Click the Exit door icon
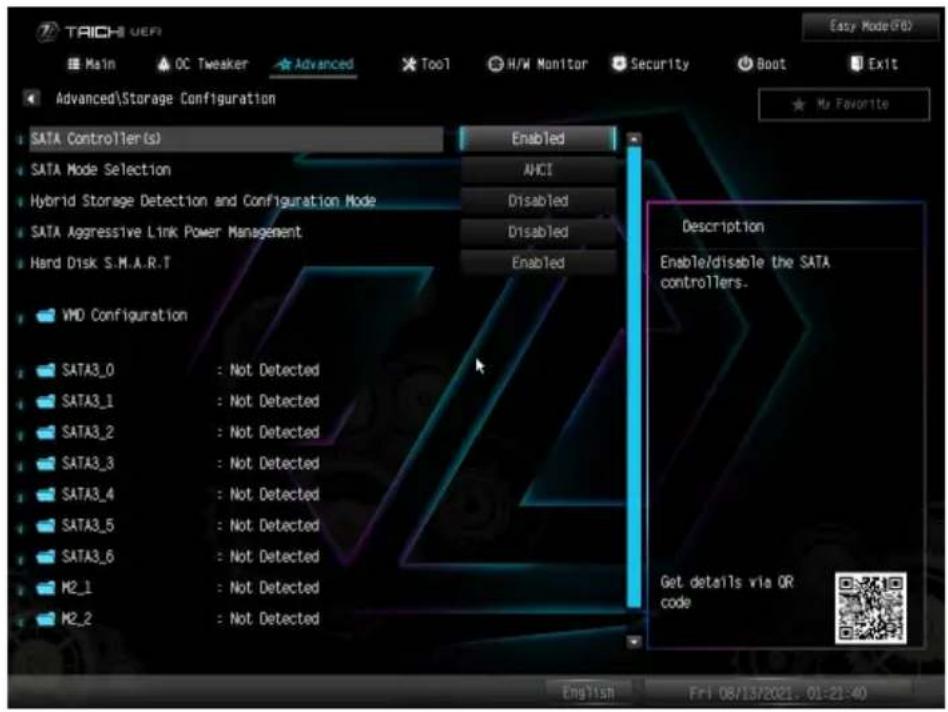This screenshot has width=948, height=712. (857, 63)
